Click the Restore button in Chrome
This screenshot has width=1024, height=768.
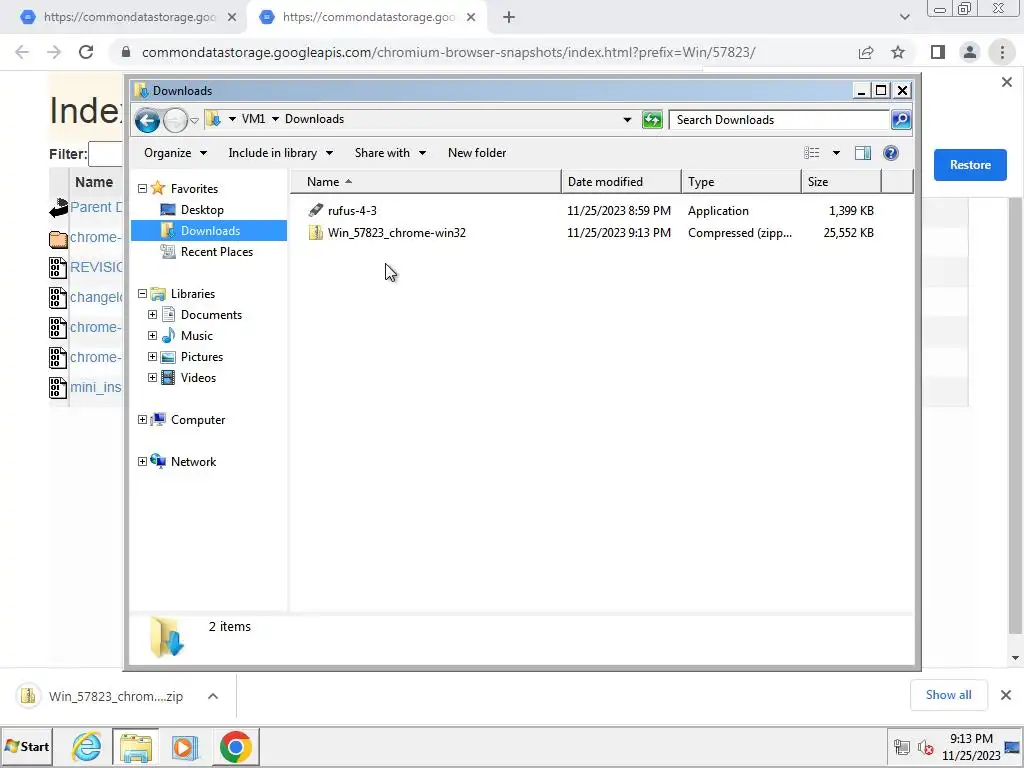point(970,165)
